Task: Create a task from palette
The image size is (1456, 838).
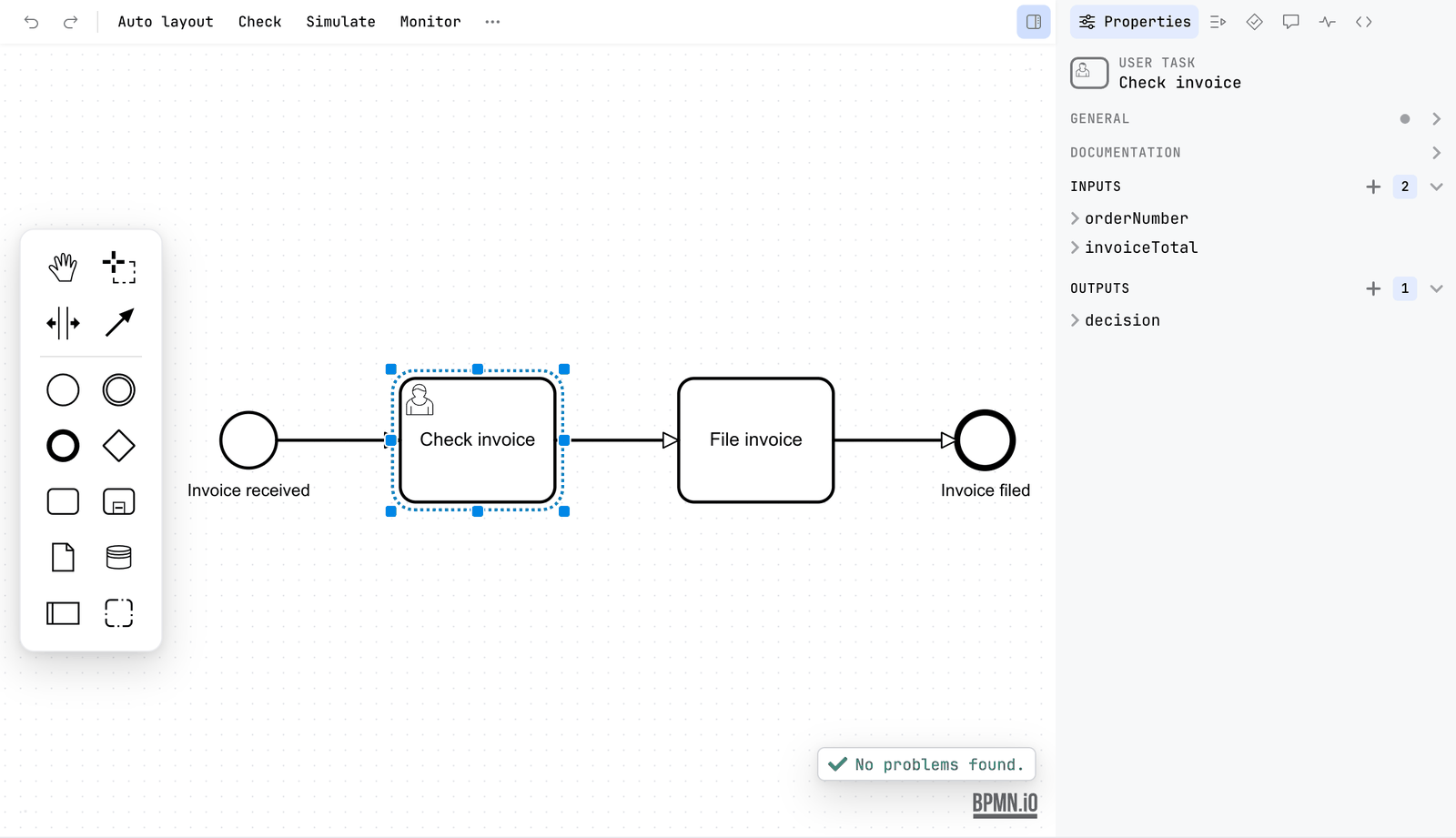Action: click(63, 501)
